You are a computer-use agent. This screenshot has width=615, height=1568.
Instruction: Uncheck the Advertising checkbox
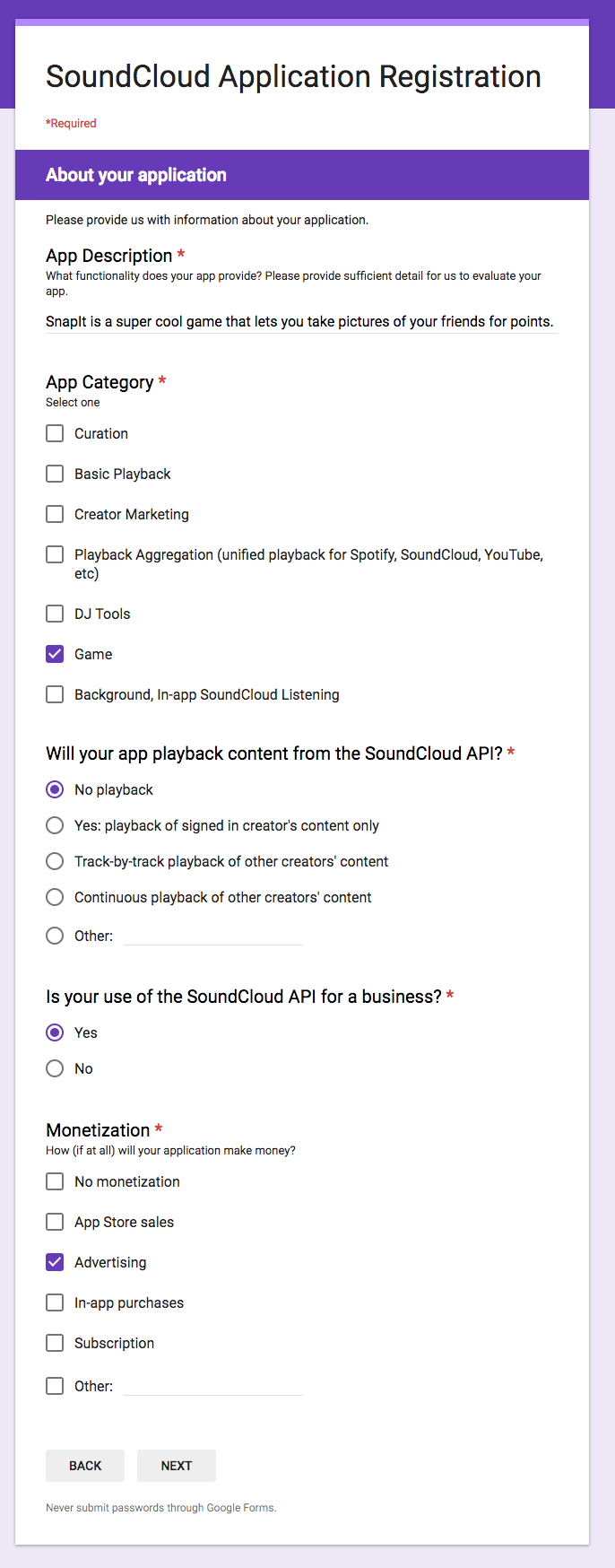(x=55, y=1262)
